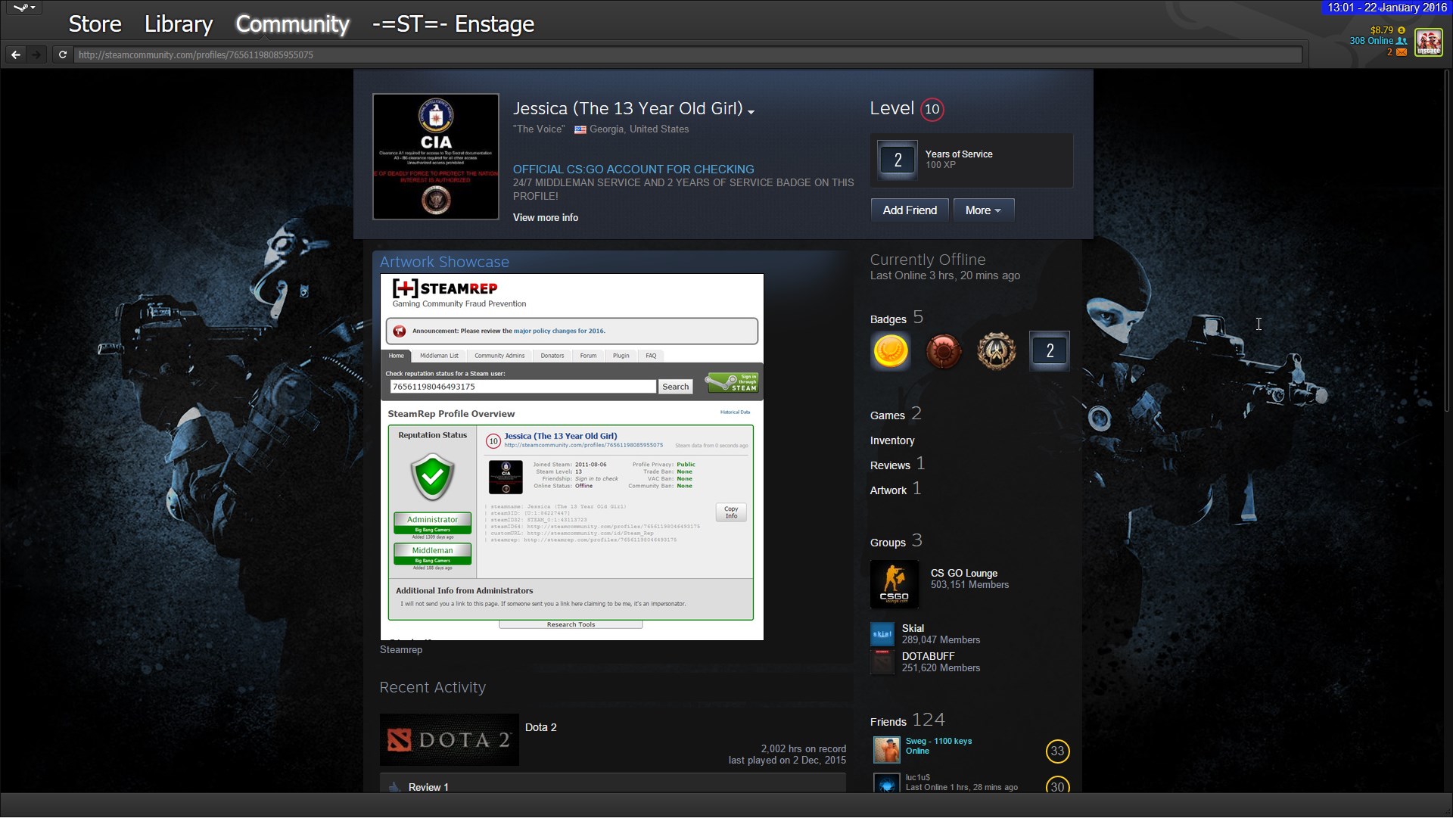Click the page vertical scrollbar
The image size is (1453, 840).
(1447, 242)
